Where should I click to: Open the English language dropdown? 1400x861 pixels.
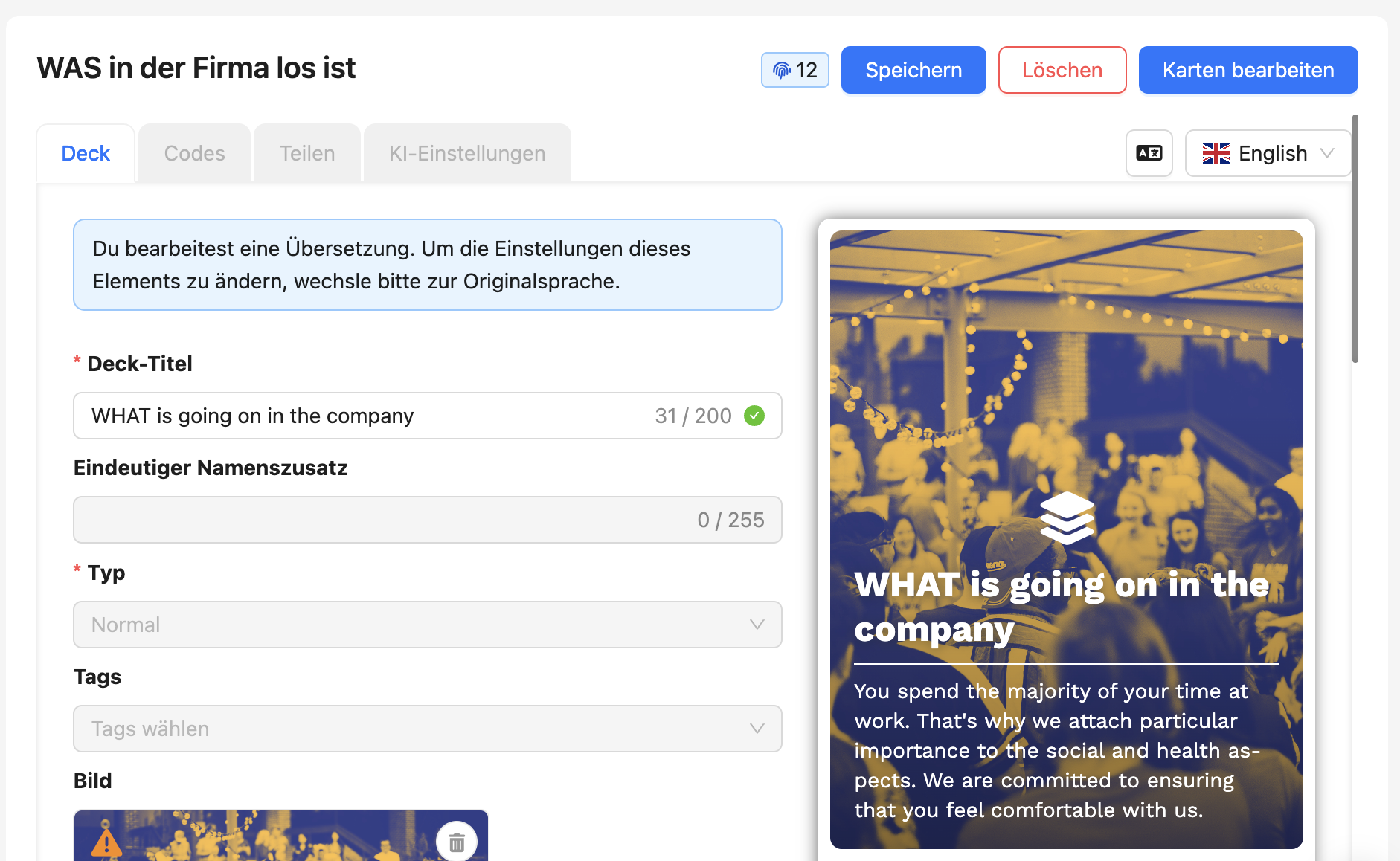pos(1268,153)
